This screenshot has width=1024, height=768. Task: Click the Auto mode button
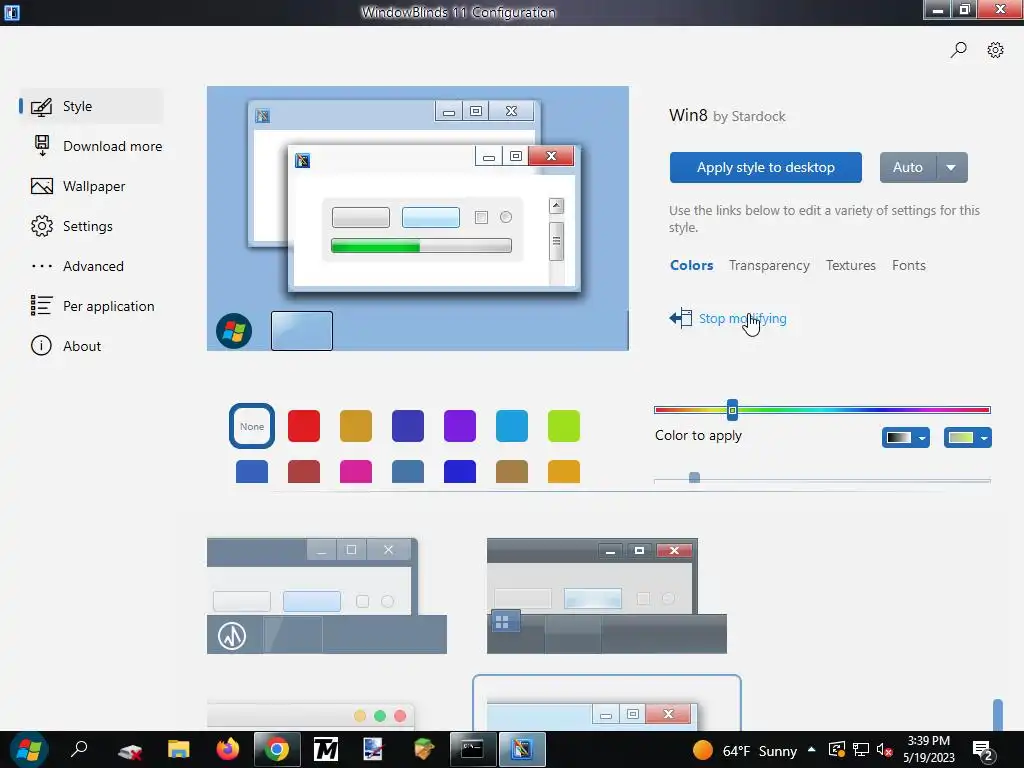tap(908, 167)
